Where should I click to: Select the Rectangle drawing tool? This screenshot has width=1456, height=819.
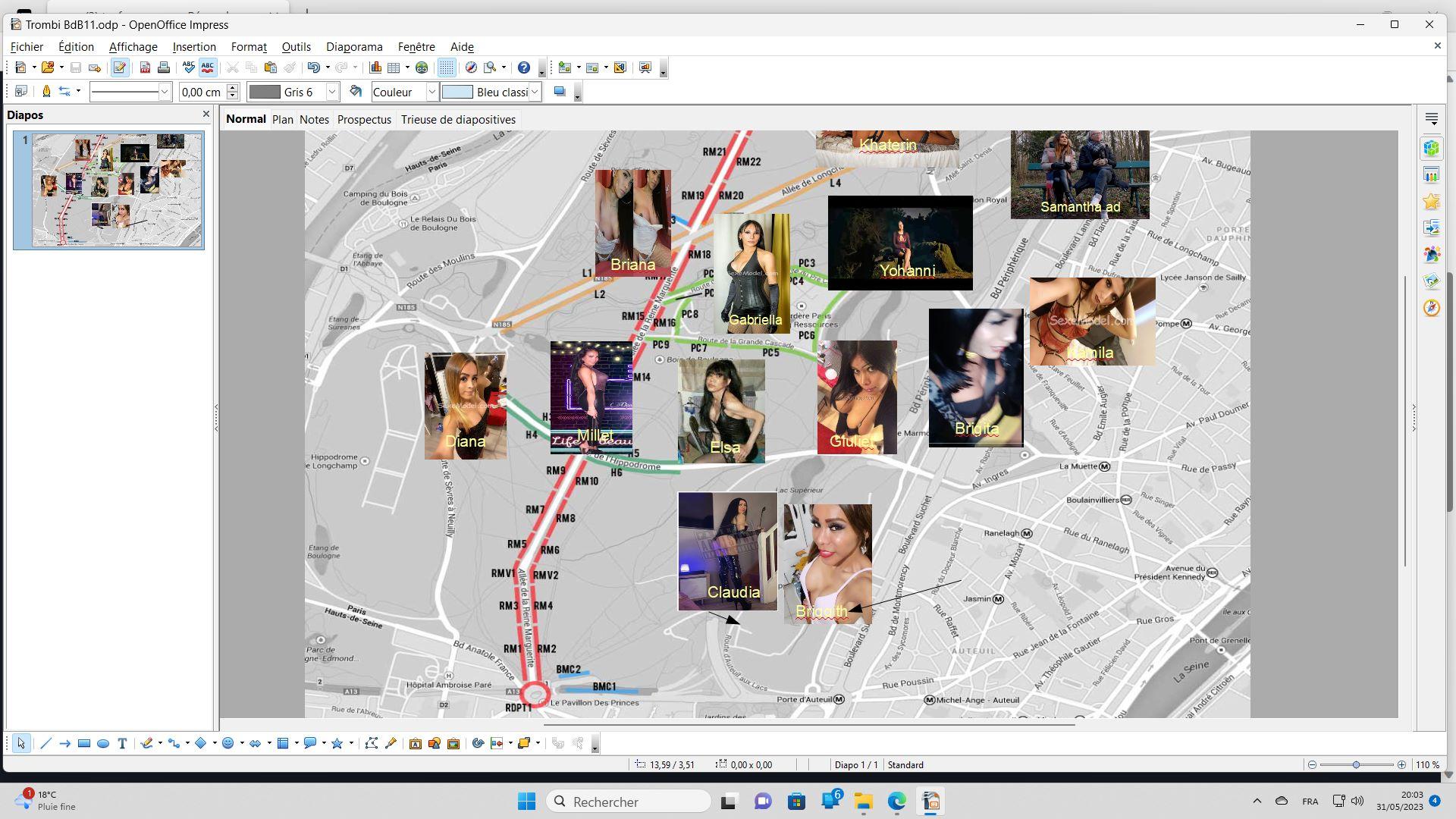point(84,743)
